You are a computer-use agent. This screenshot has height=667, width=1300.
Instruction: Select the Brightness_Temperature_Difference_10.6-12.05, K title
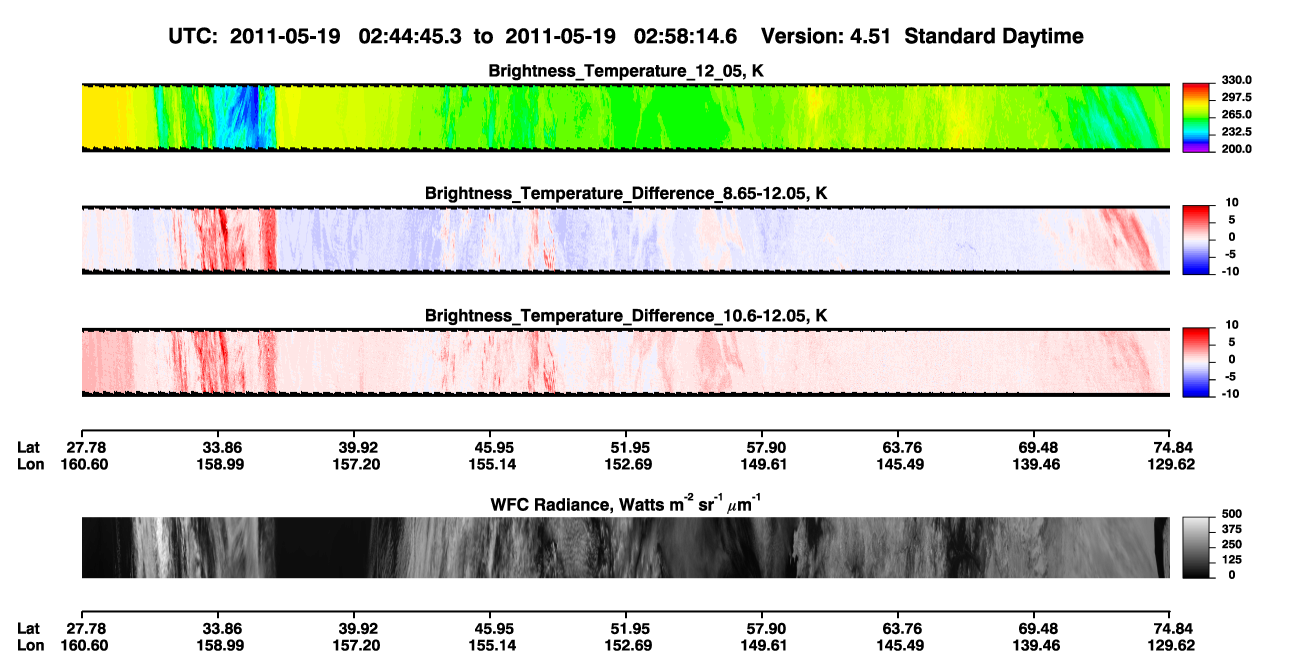pos(626,316)
